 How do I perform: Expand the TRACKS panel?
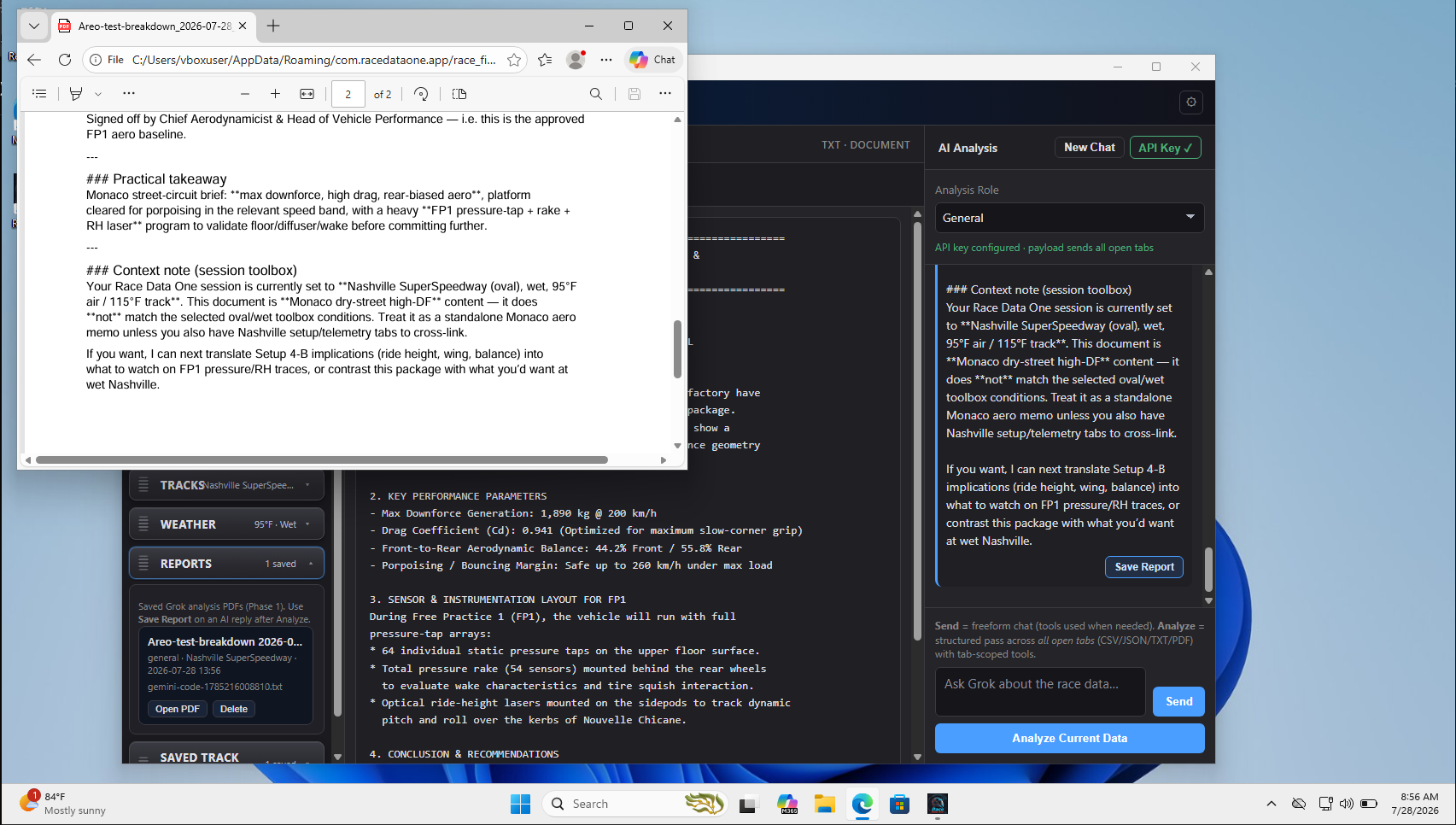(x=226, y=485)
